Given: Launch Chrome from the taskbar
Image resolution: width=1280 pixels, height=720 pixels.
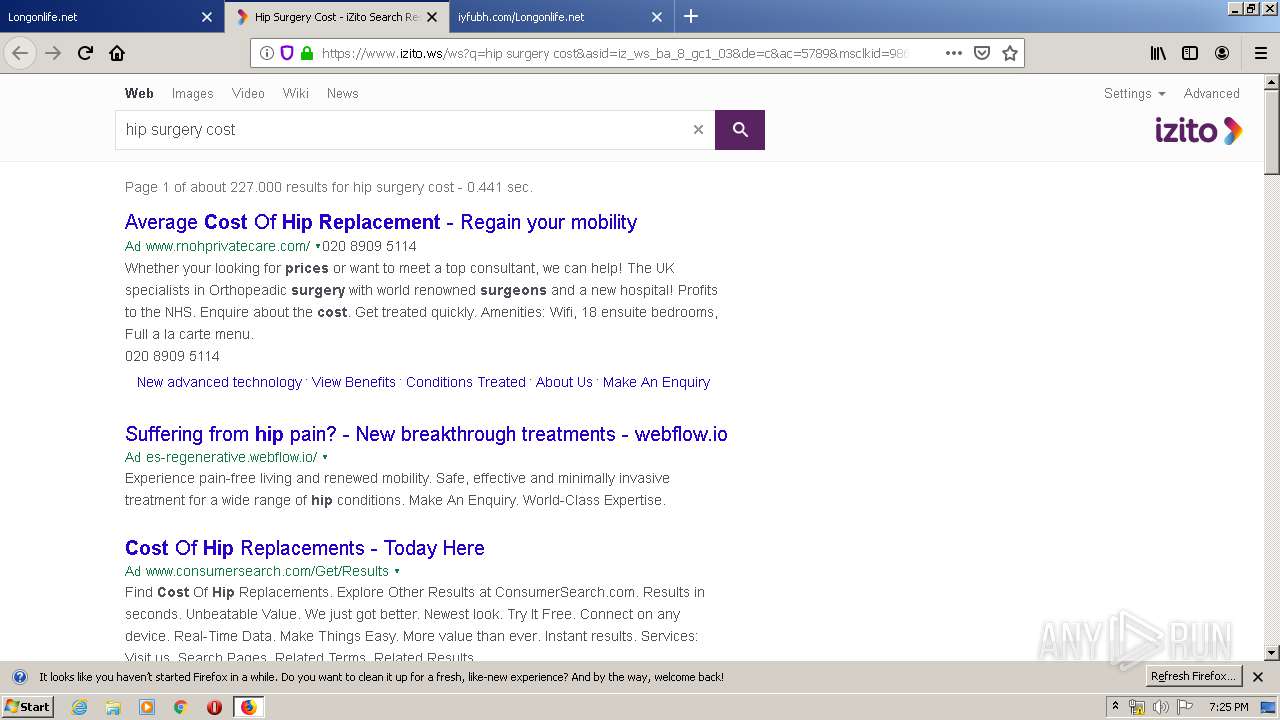Looking at the screenshot, I should [181, 707].
